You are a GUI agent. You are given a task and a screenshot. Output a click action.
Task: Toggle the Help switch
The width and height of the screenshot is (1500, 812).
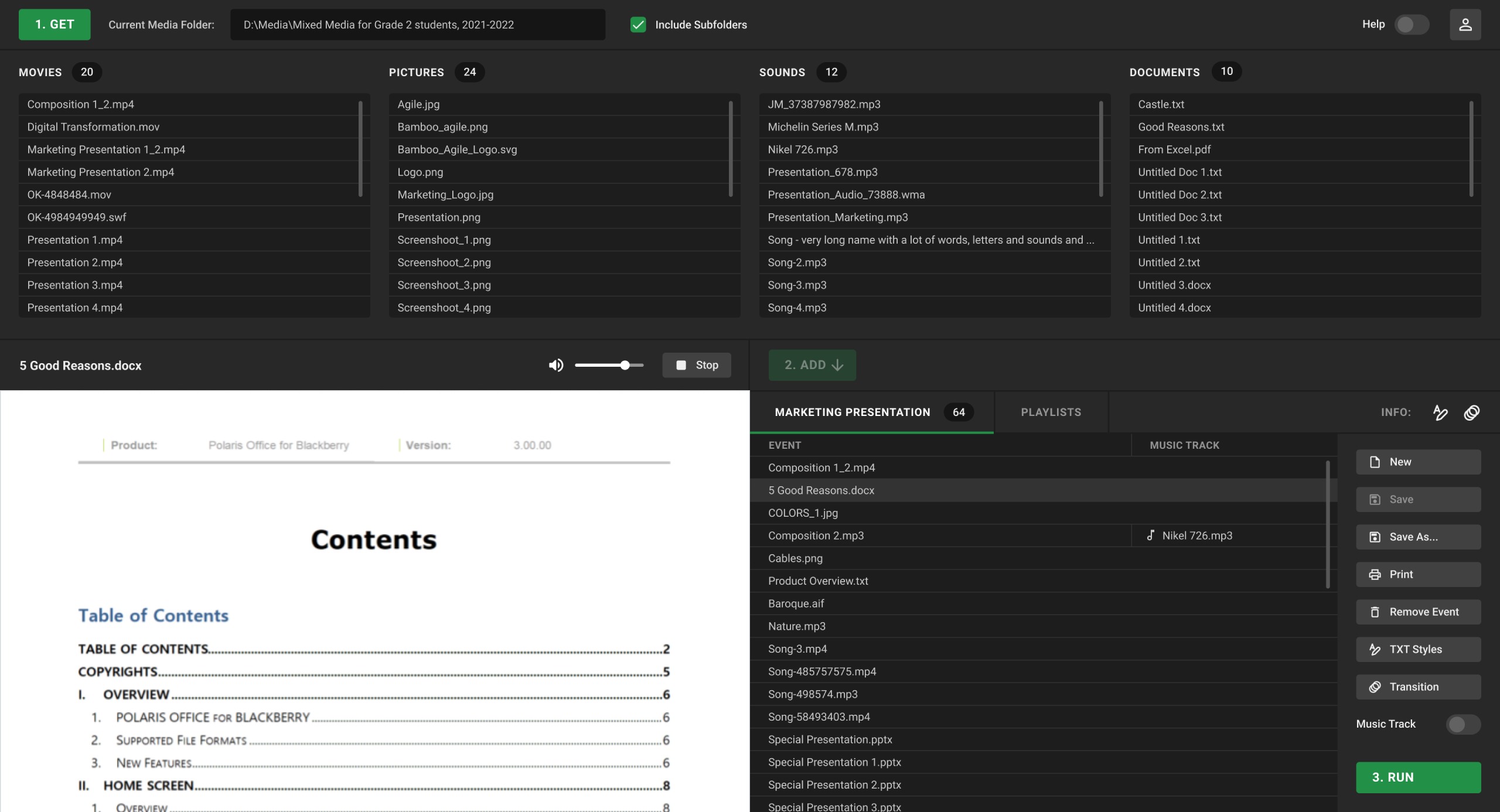1411,25
